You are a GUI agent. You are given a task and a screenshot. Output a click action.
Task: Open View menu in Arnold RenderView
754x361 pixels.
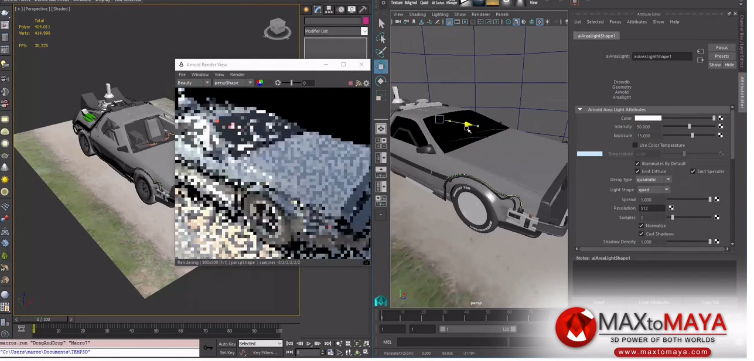[x=219, y=75]
